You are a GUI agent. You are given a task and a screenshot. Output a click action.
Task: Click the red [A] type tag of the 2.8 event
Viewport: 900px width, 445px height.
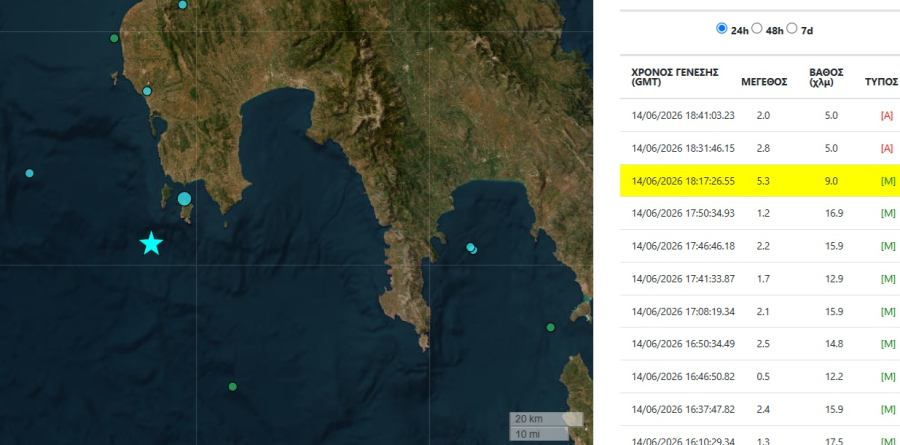tap(887, 148)
